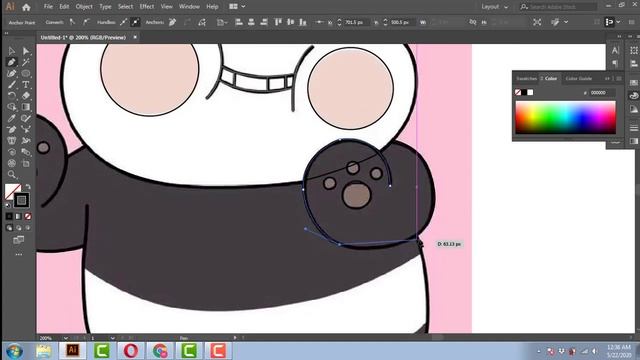Click Vertical Align Top icon
The height and width of the screenshot is (360, 640).
[278, 22]
